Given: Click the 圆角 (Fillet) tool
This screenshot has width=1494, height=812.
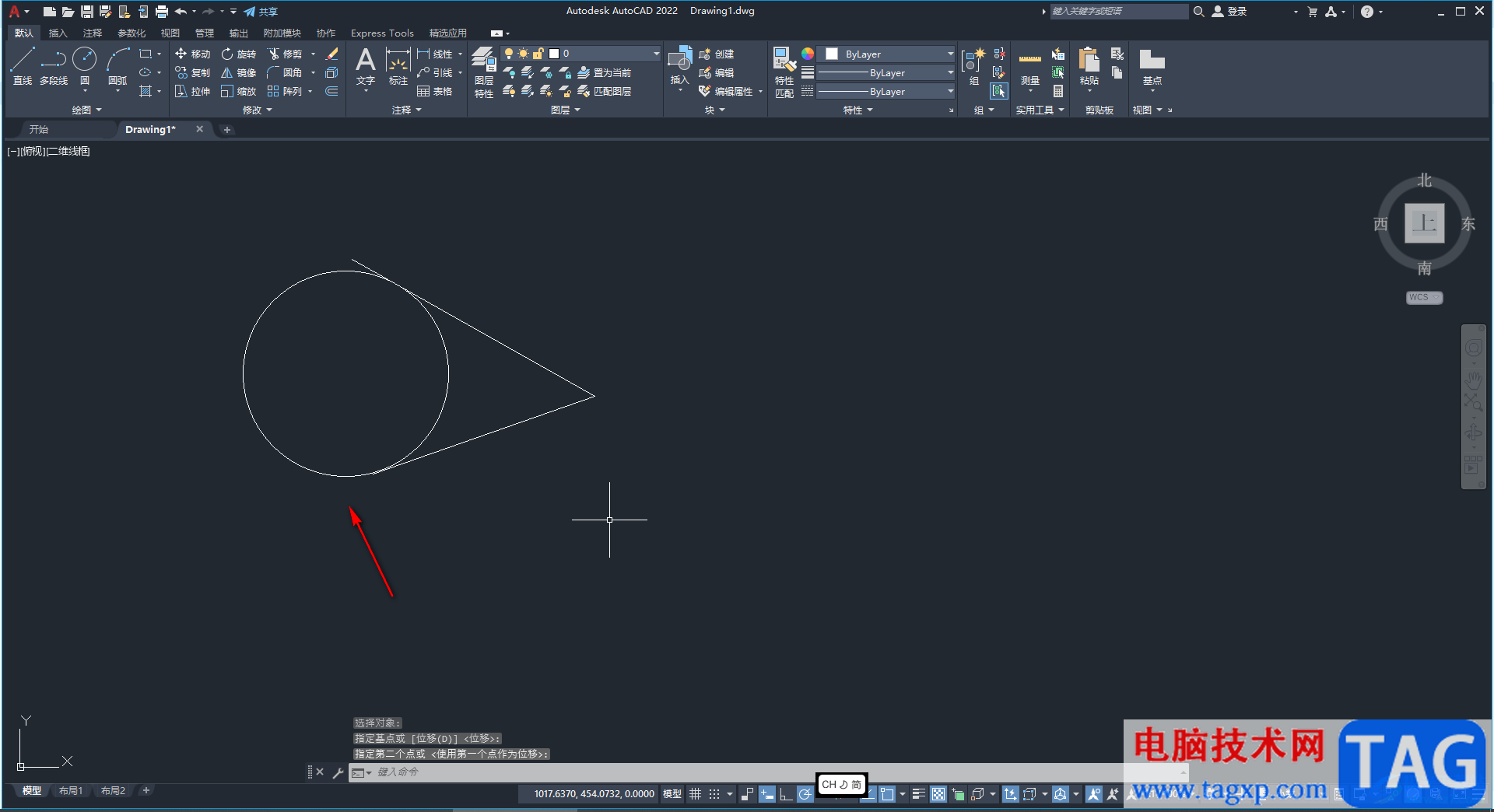Looking at the screenshot, I should click(285, 72).
